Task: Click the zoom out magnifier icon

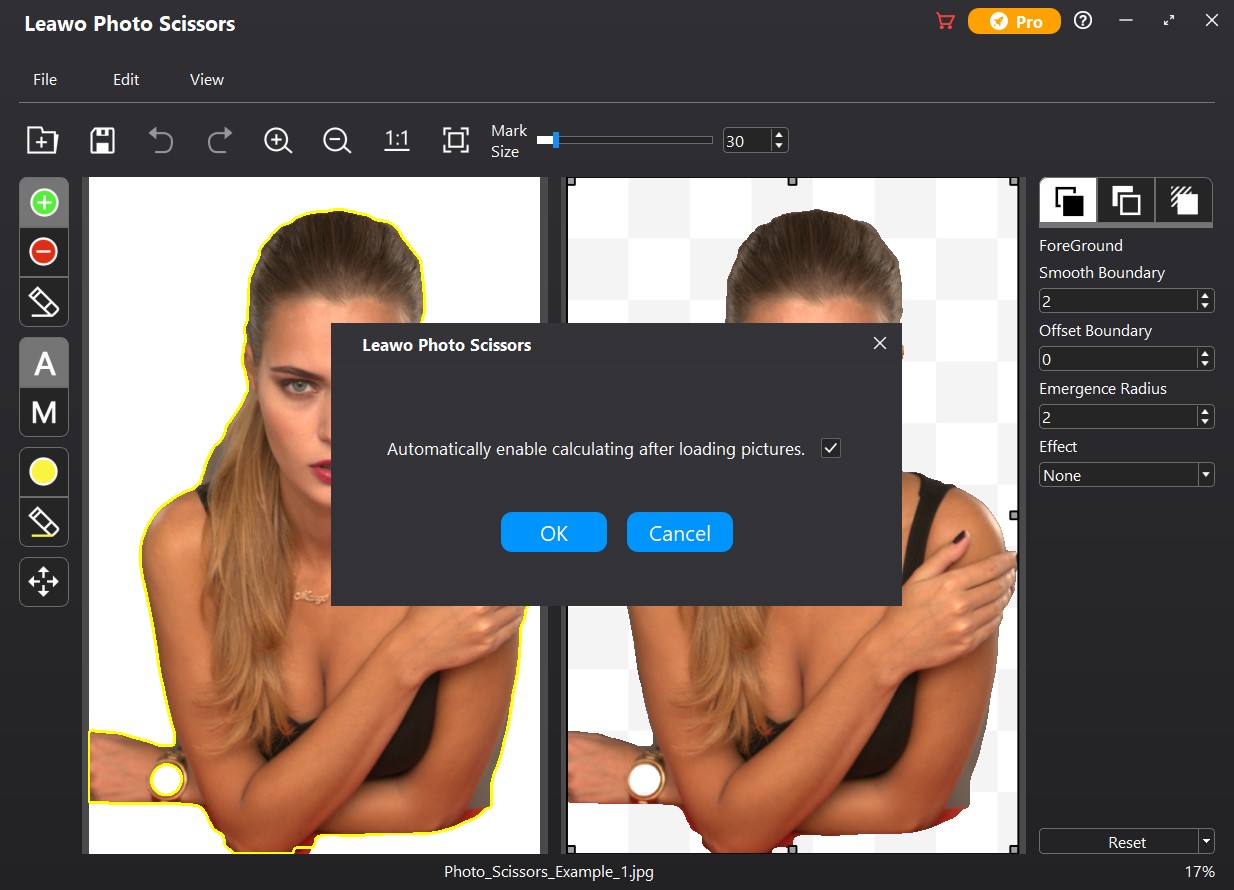Action: click(337, 140)
